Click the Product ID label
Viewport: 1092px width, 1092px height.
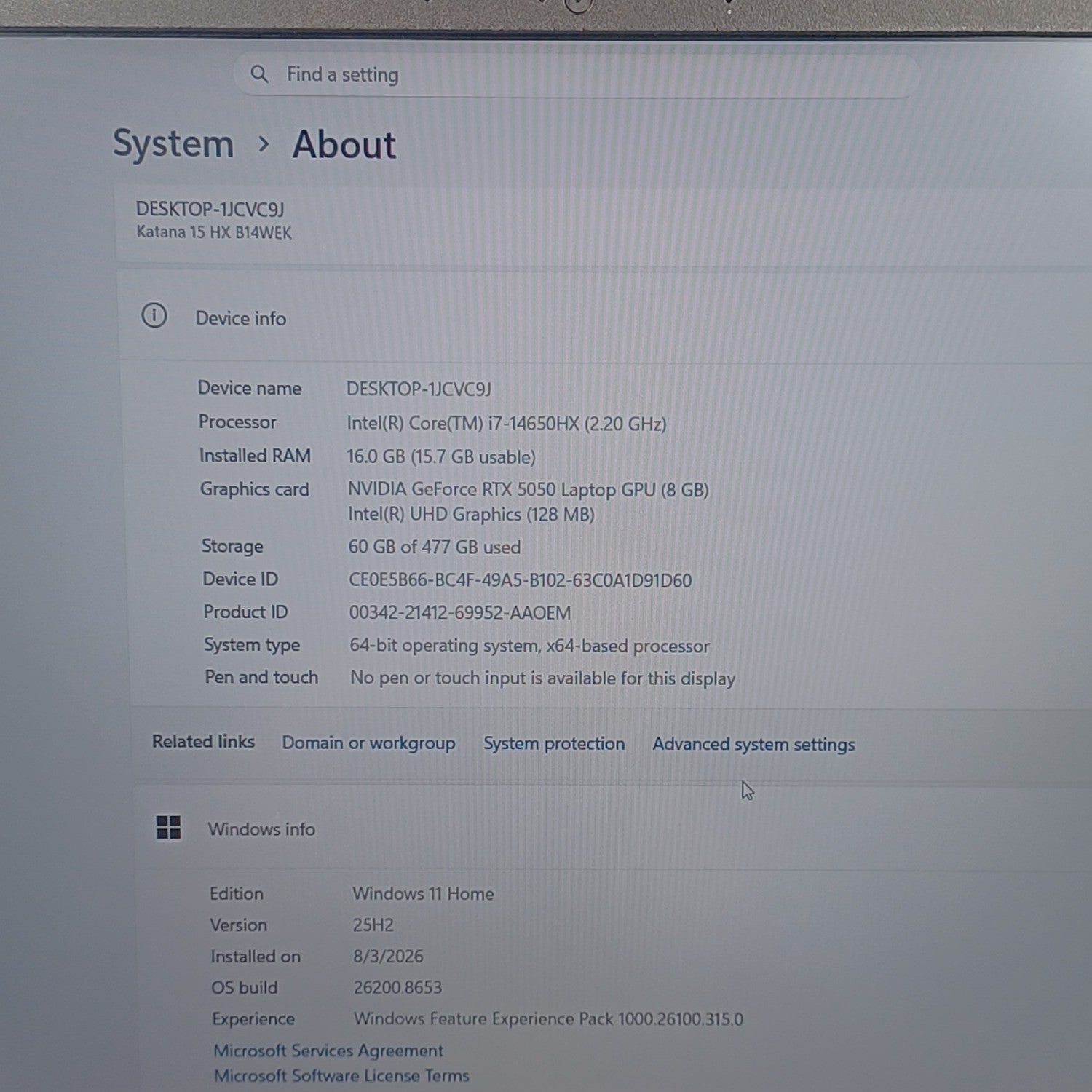pos(245,612)
